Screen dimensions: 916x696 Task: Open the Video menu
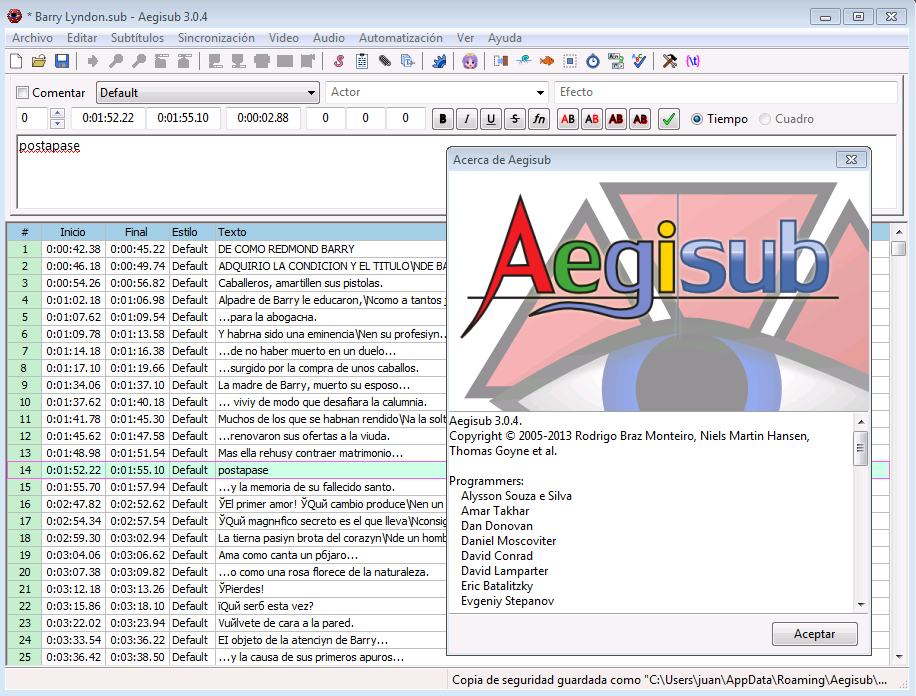(284, 38)
